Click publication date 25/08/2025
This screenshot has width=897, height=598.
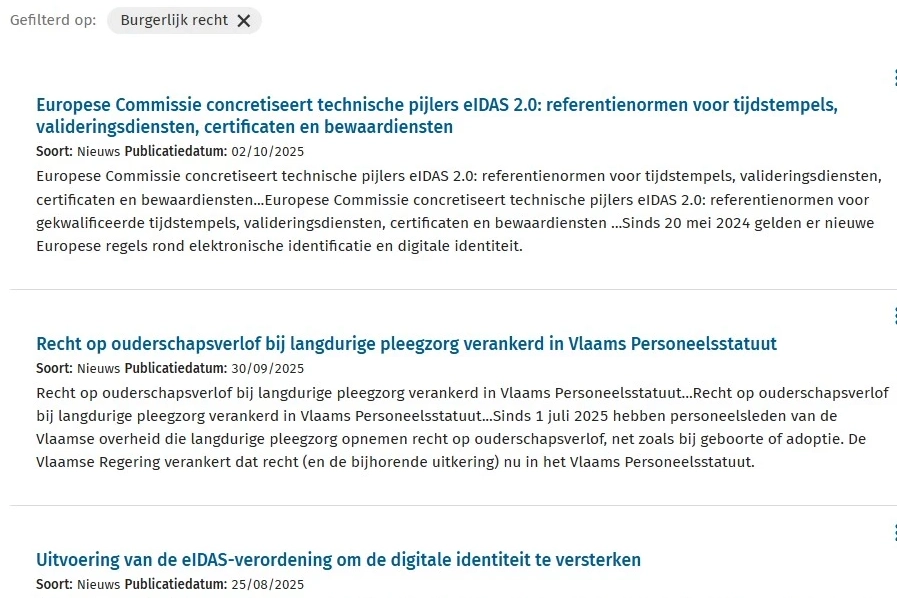pos(267,584)
